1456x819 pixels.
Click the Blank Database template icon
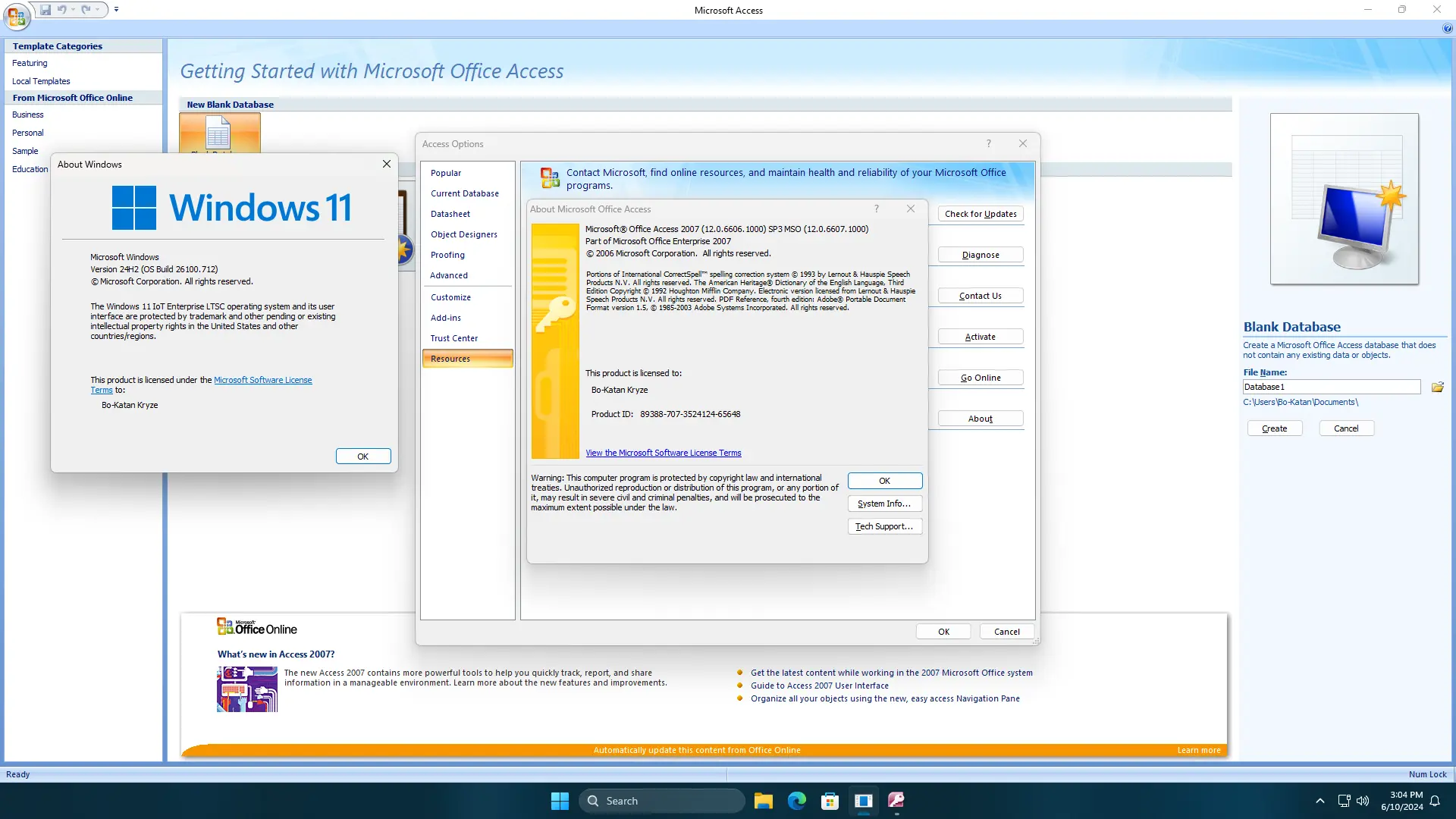tap(219, 133)
